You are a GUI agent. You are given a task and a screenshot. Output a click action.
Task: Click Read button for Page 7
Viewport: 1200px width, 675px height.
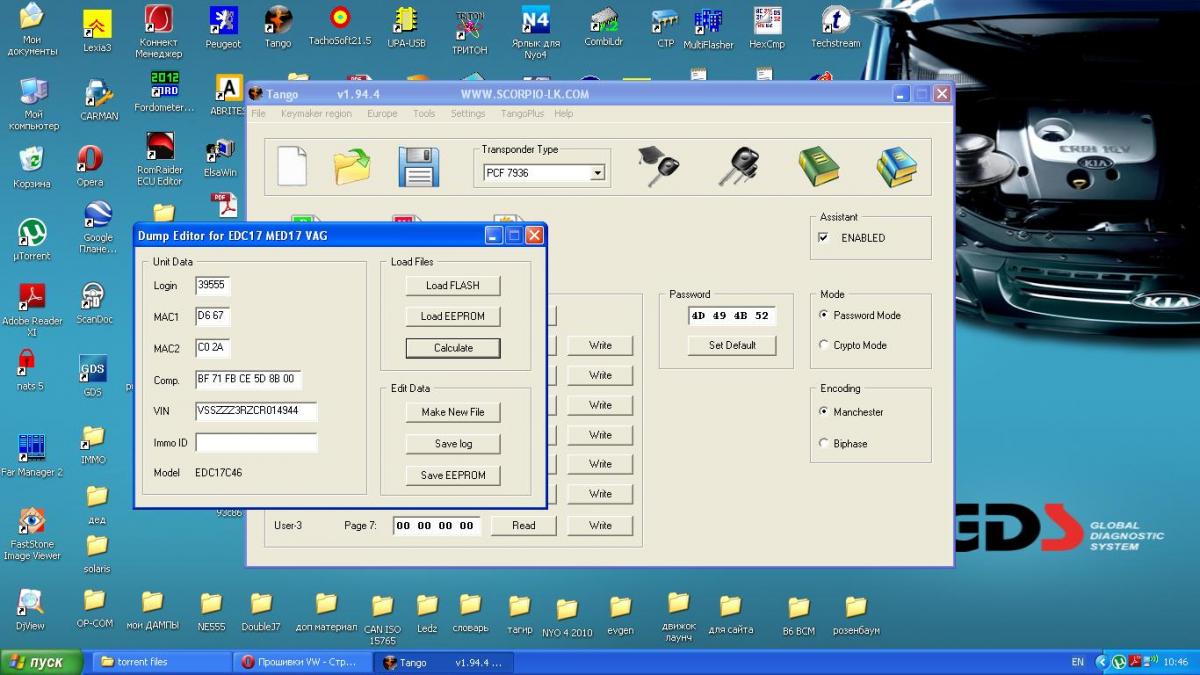524,525
